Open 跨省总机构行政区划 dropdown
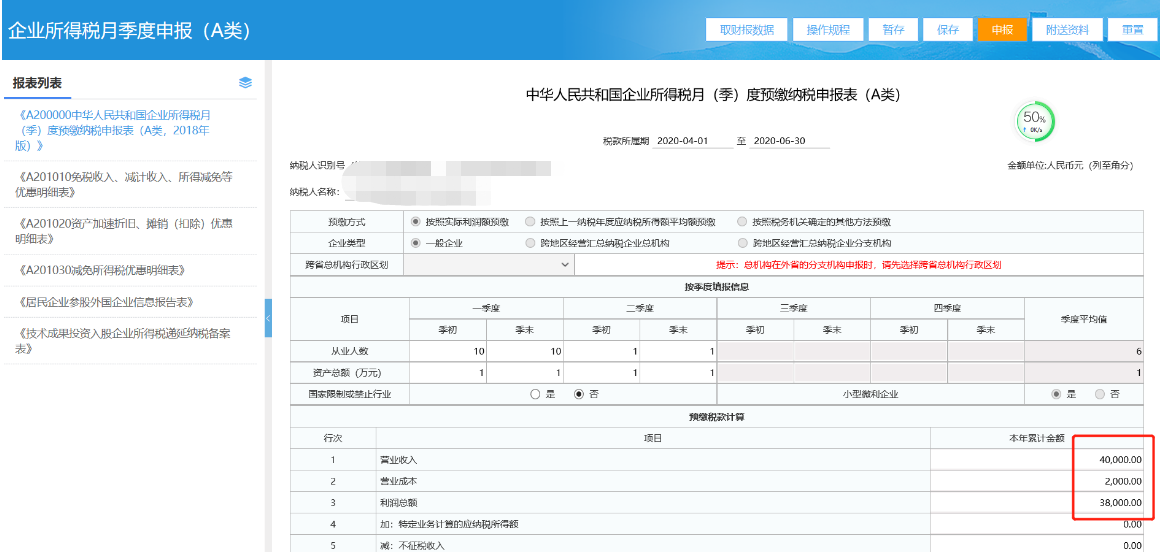This screenshot has height=556, width=1161. coord(489,264)
